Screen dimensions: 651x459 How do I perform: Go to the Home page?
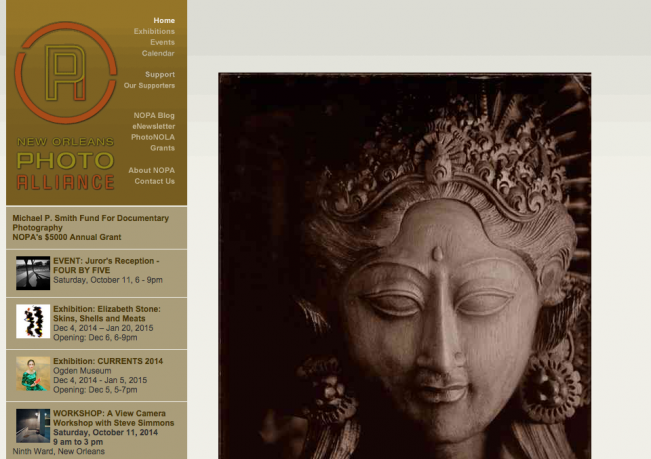pyautogui.click(x=164, y=20)
